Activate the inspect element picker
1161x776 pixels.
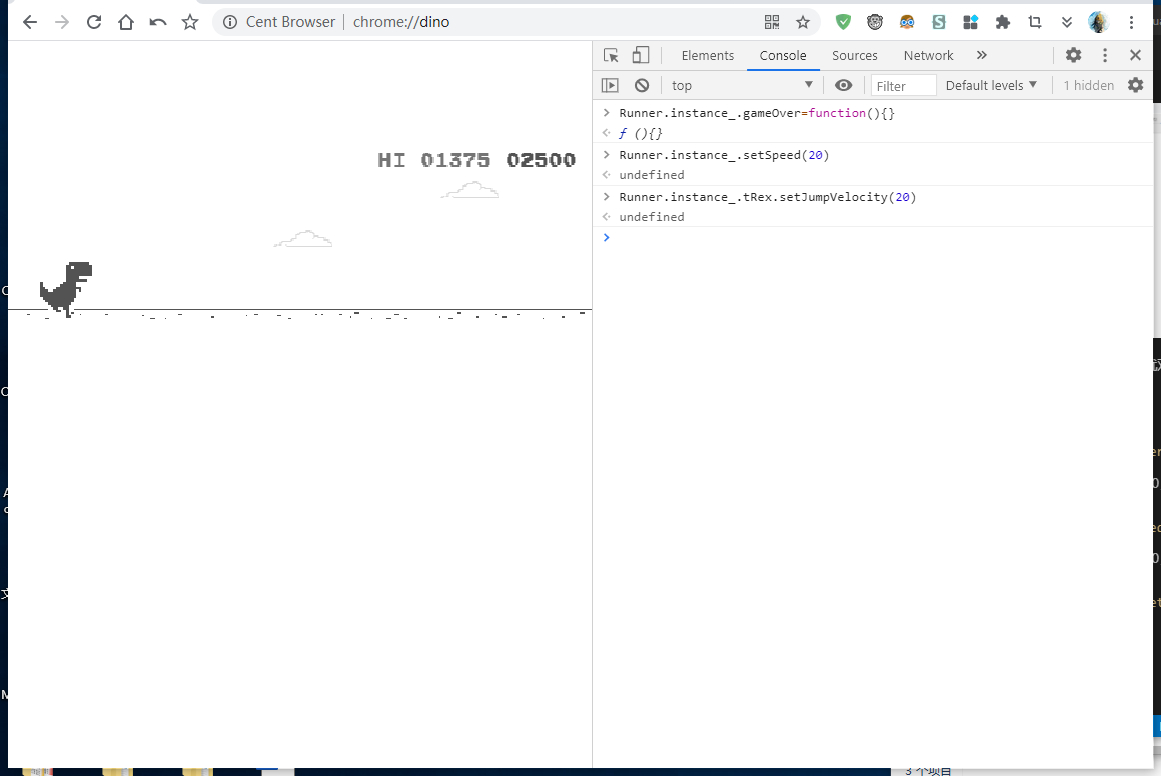click(x=611, y=56)
